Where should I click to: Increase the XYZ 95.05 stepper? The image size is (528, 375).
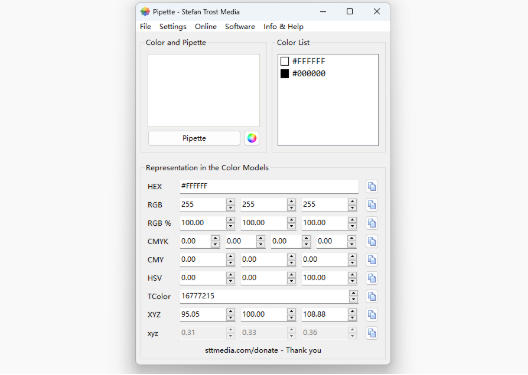(230, 311)
